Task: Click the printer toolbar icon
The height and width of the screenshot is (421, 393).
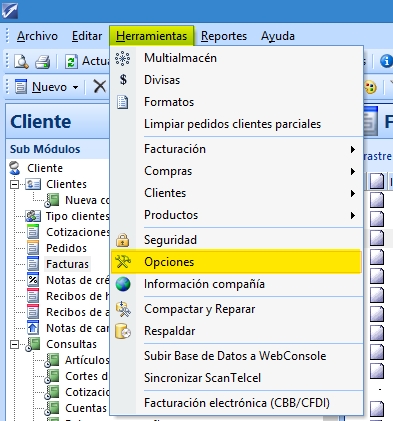Action: pos(43,62)
